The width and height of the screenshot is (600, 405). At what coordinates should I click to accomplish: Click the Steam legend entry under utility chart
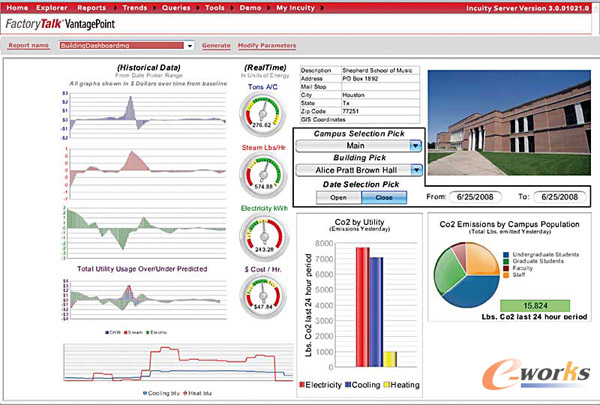click(x=133, y=333)
